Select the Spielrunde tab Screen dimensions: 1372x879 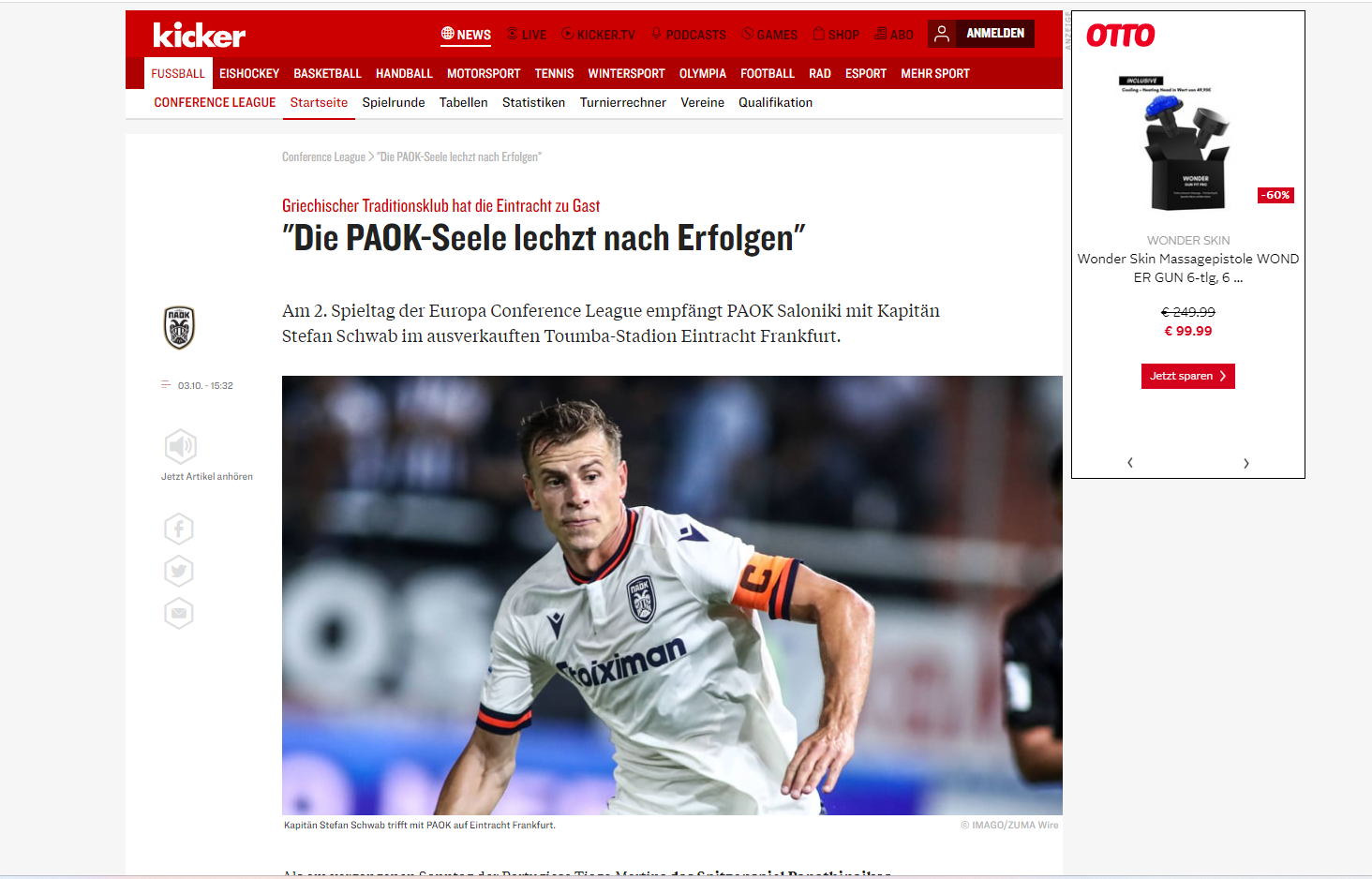[394, 102]
